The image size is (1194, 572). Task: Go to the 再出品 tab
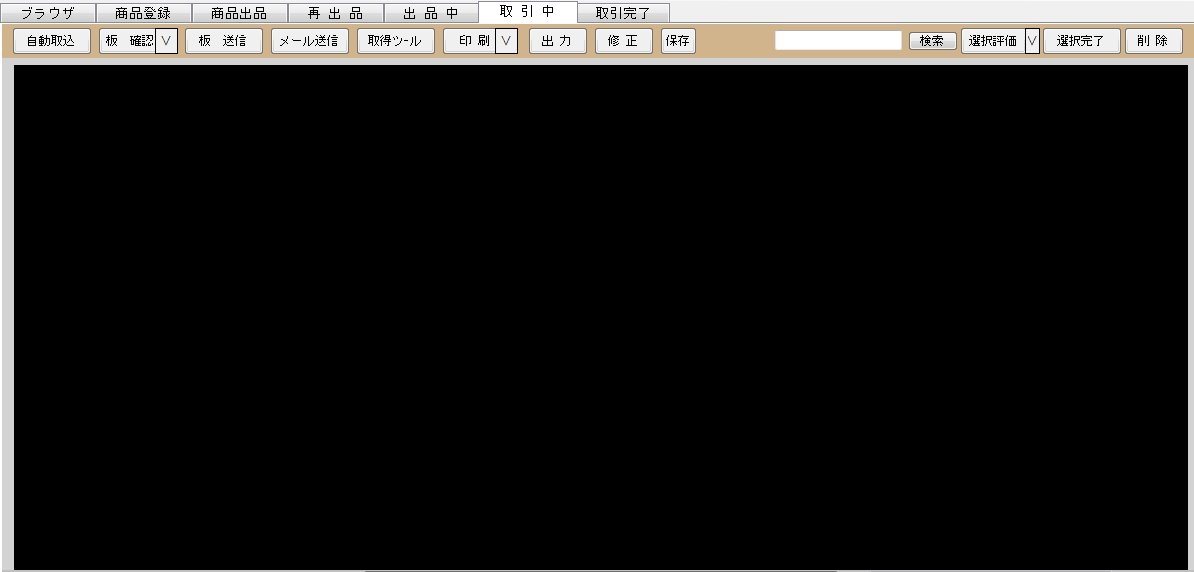point(336,13)
